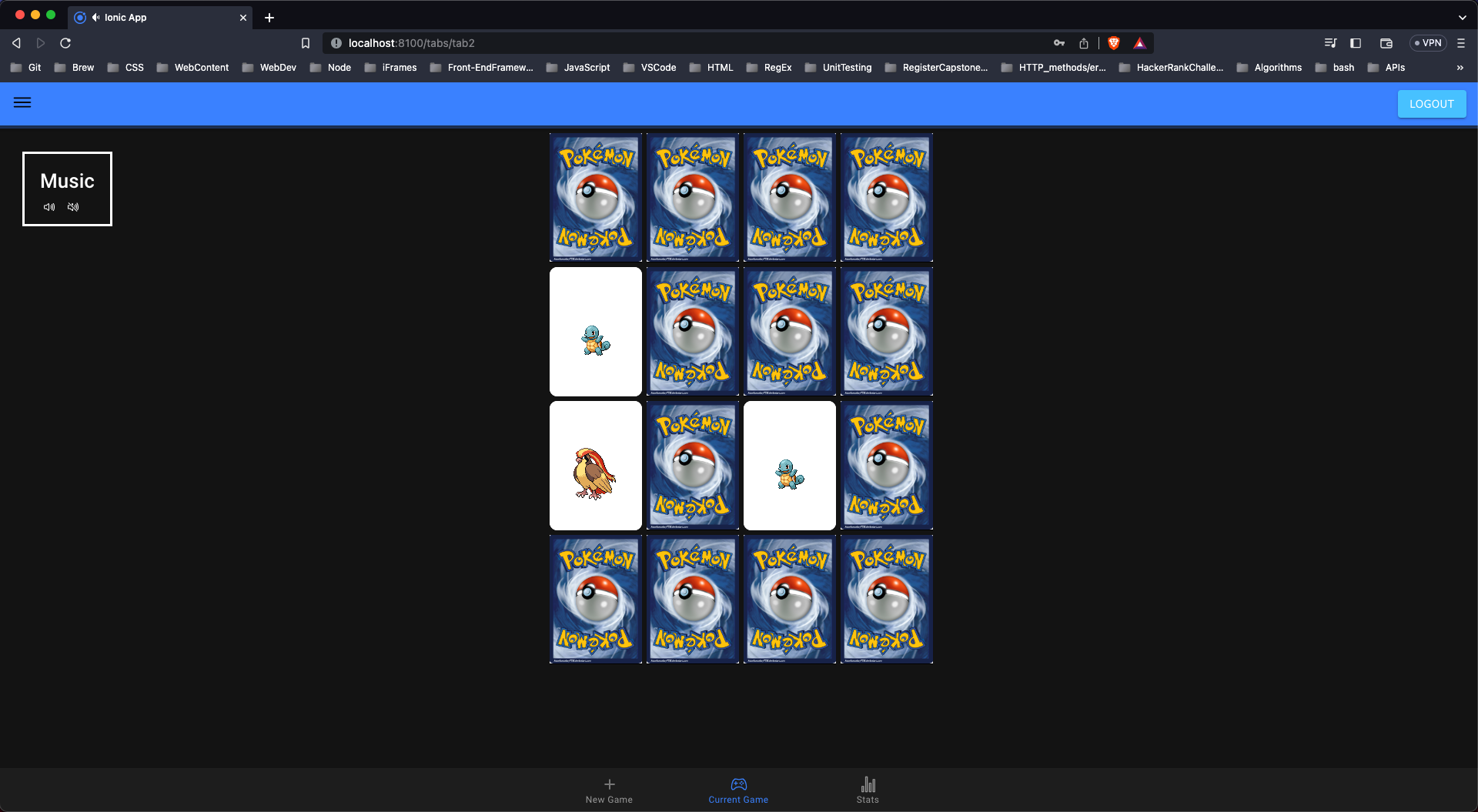The width and height of the screenshot is (1478, 812).
Task: Click the revealed Squirtle card in row two
Action: pyautogui.click(x=596, y=332)
